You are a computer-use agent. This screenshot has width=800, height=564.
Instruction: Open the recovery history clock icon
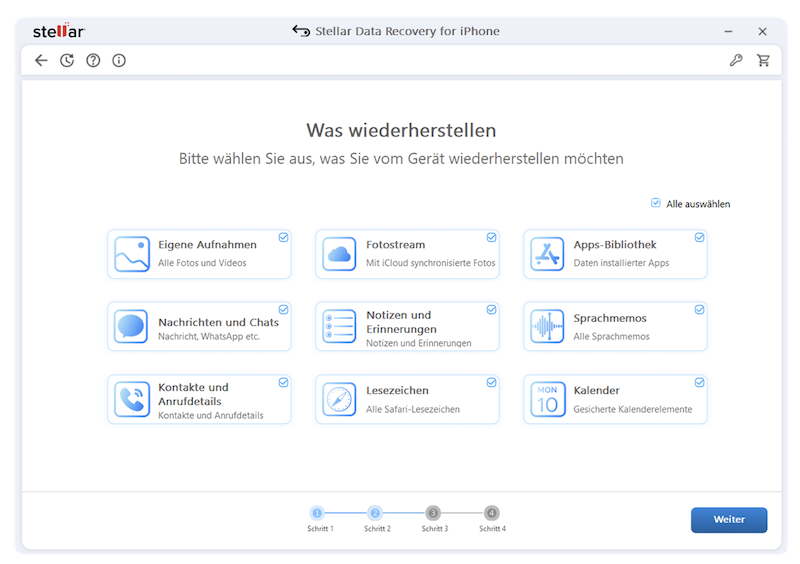[67, 61]
